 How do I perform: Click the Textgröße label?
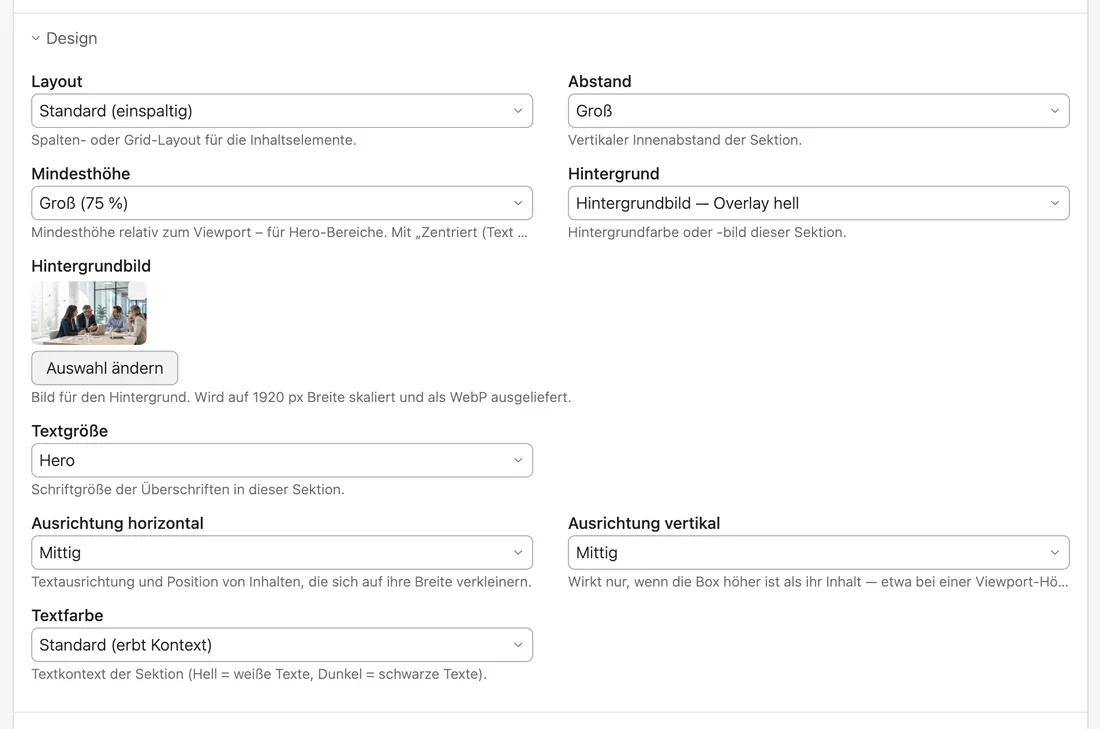click(69, 431)
